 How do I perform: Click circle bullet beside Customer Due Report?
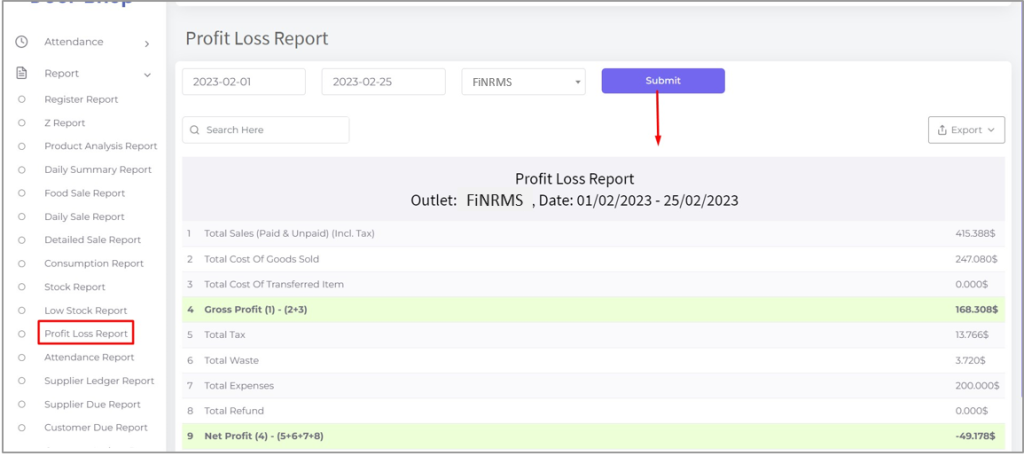point(22,428)
